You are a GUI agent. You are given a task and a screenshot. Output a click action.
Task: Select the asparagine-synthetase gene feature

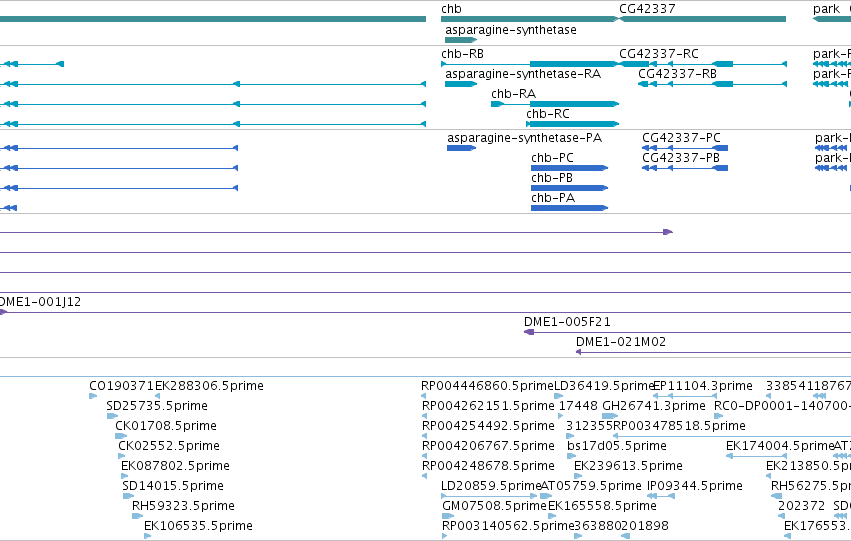[x=461, y=40]
